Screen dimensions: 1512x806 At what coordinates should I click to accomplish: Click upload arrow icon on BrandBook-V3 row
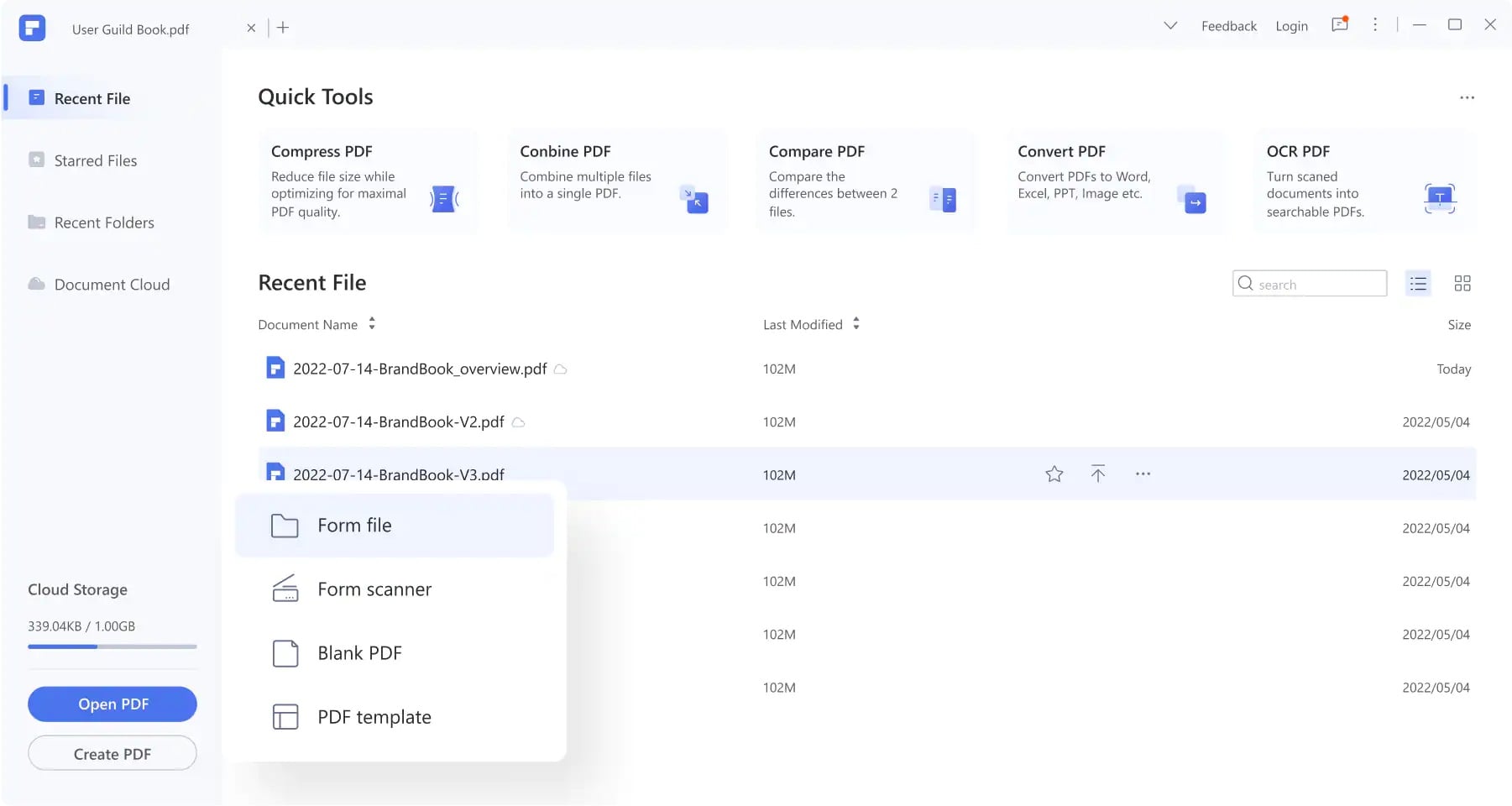(1097, 474)
